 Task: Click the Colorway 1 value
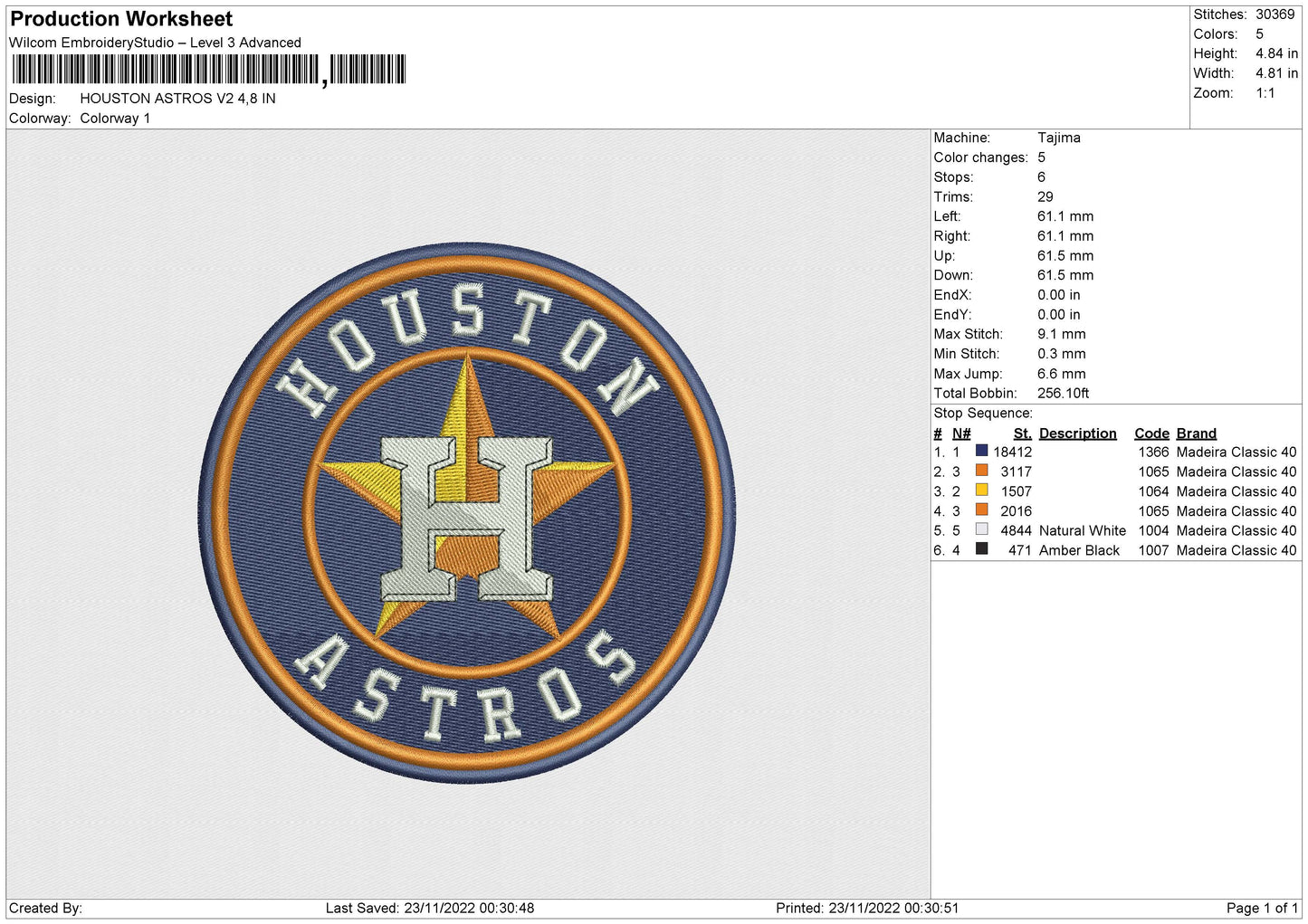coord(115,119)
